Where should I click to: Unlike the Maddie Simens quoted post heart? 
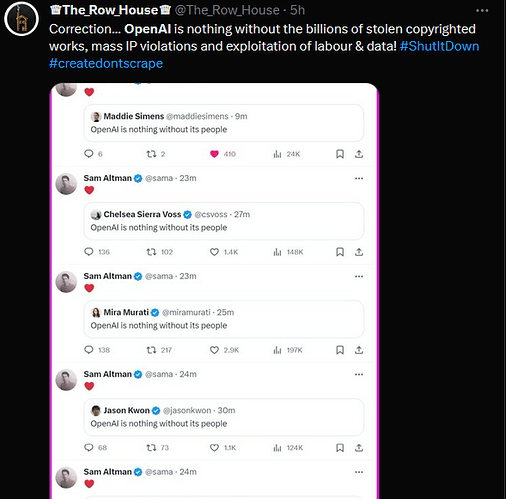click(x=214, y=154)
